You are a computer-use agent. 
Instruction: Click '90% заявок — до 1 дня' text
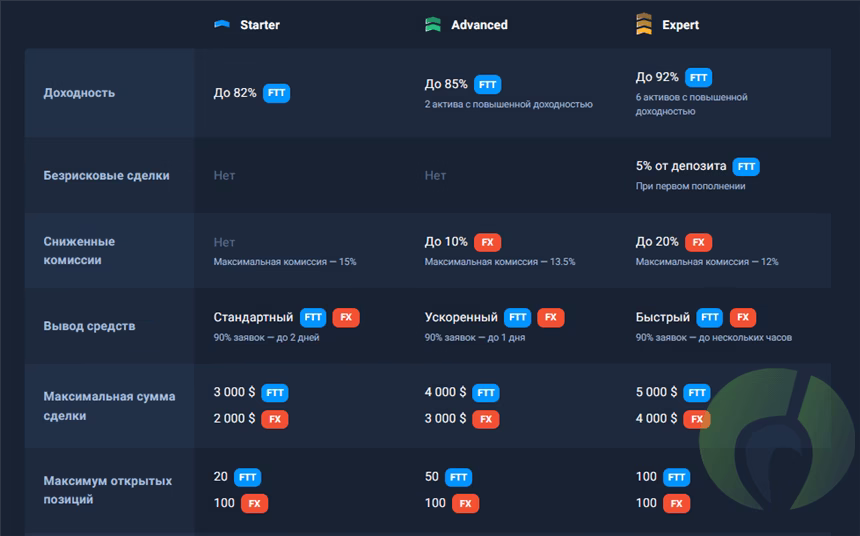tap(474, 337)
